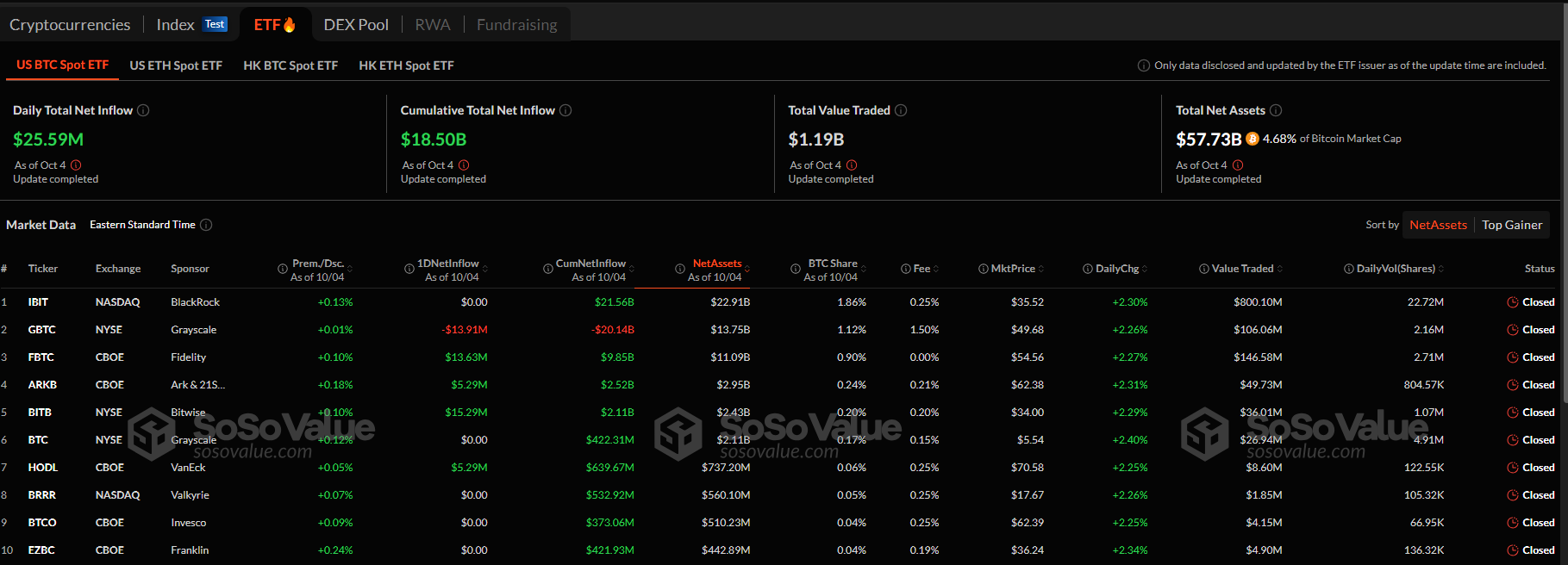Image resolution: width=1568 pixels, height=565 pixels.
Task: Open the RWA tab
Action: pyautogui.click(x=433, y=25)
